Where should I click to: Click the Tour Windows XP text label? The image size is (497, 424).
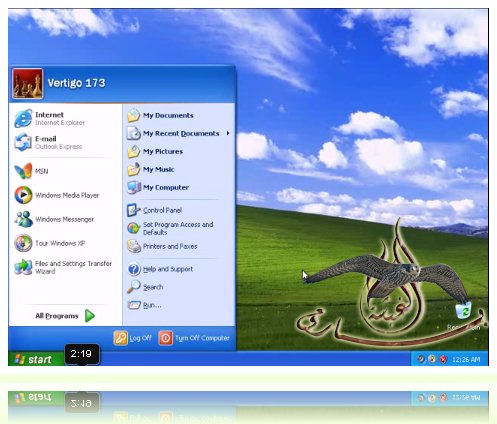(x=60, y=243)
